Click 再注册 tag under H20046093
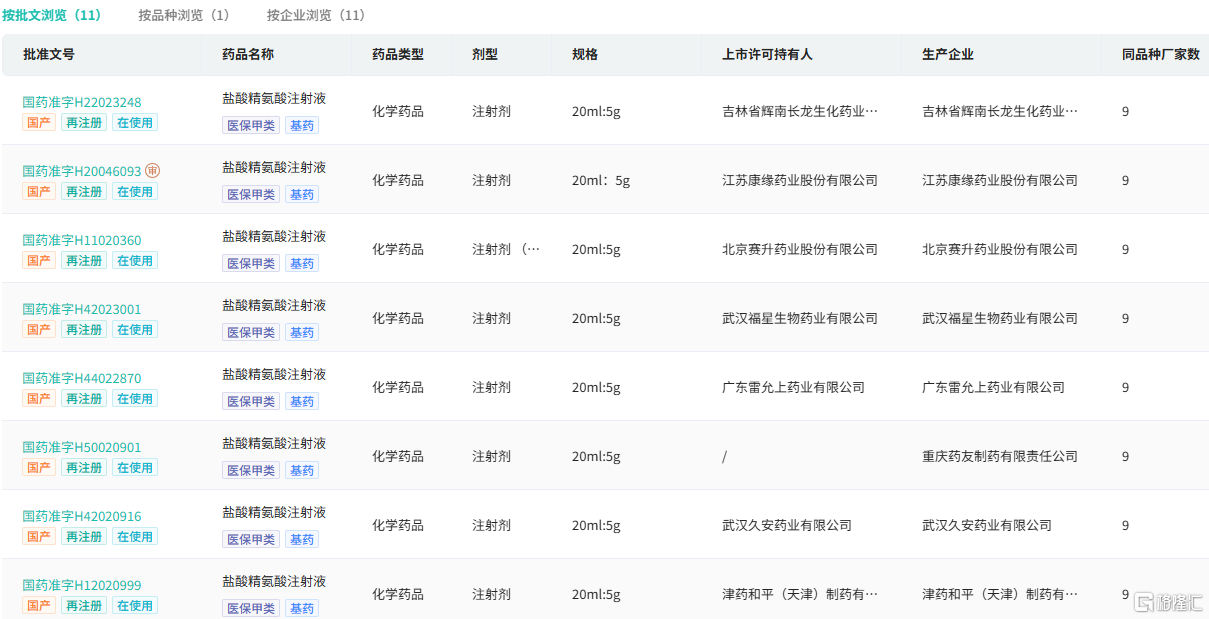 [84, 191]
